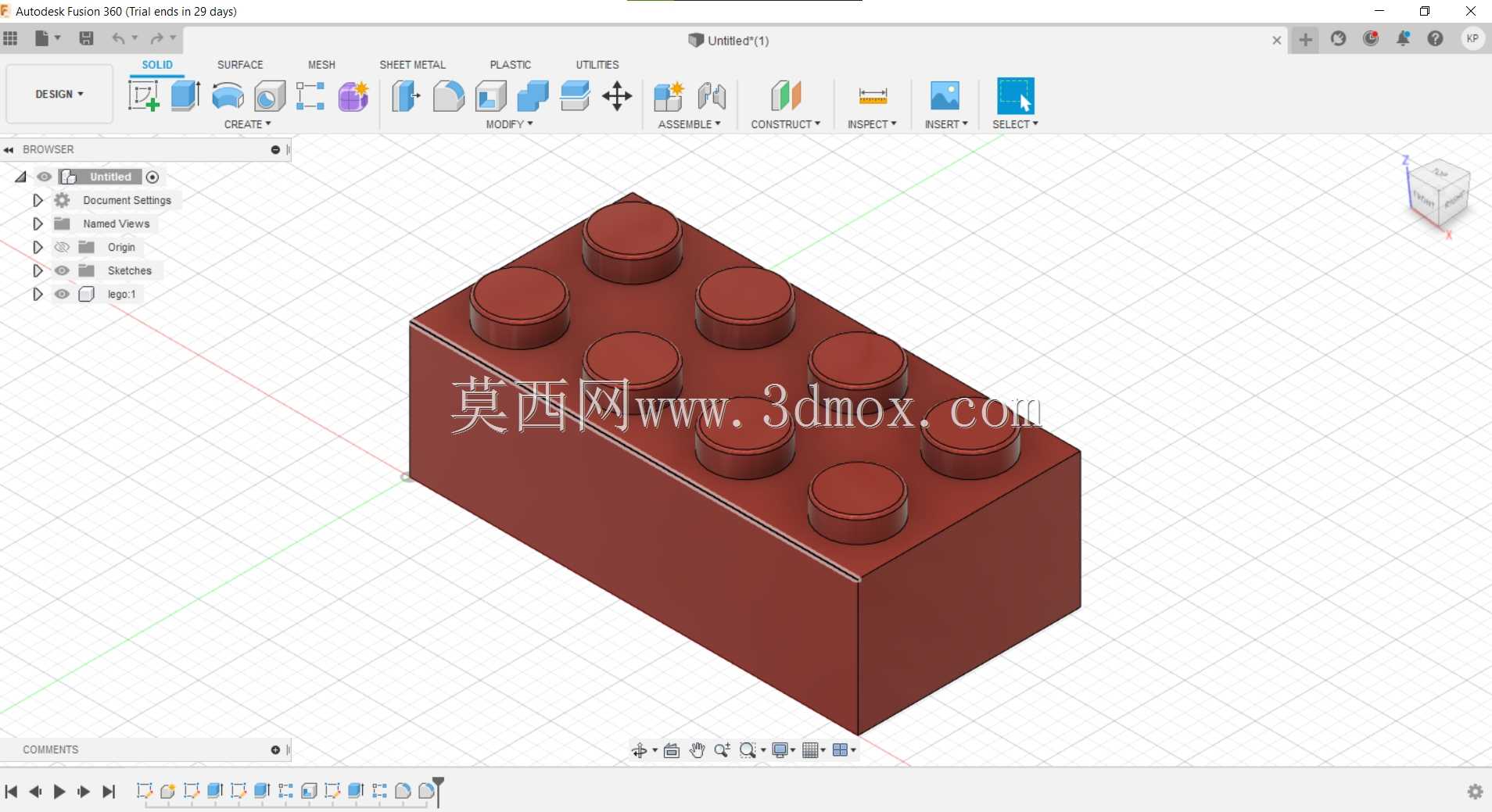The height and width of the screenshot is (812, 1492).
Task: Play the timeline
Action: click(59, 792)
